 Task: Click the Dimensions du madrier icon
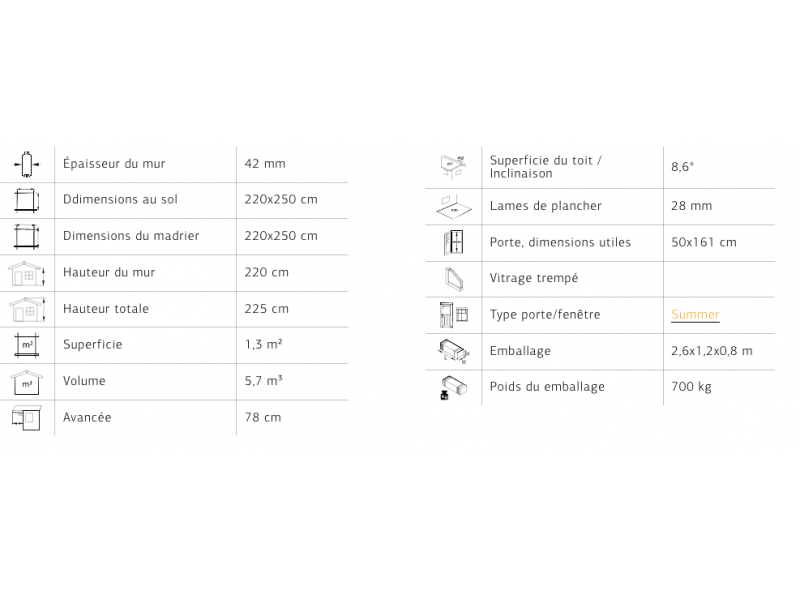coord(27,237)
